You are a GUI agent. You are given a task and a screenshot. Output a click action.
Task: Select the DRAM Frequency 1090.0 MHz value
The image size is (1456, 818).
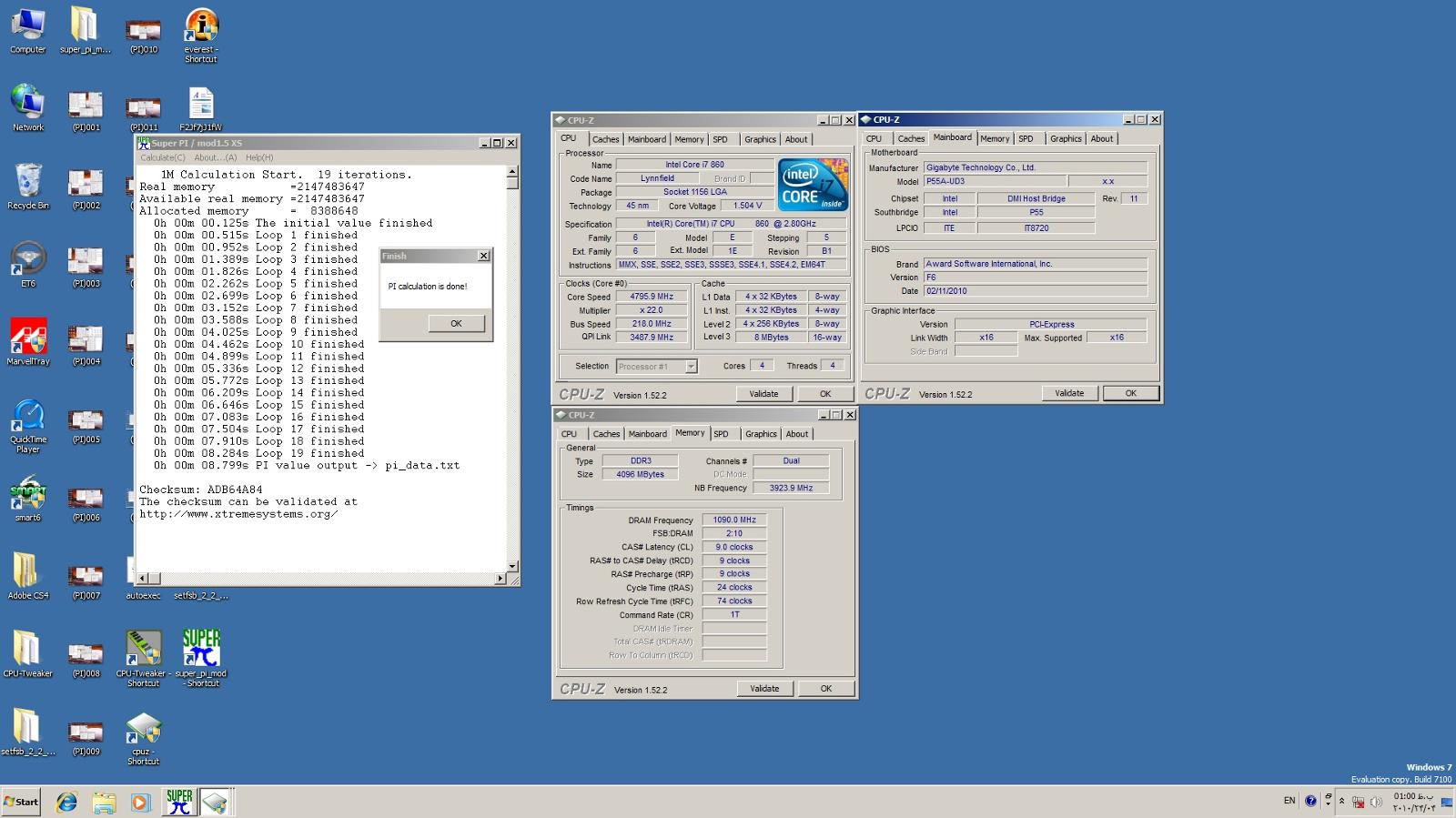tap(734, 520)
